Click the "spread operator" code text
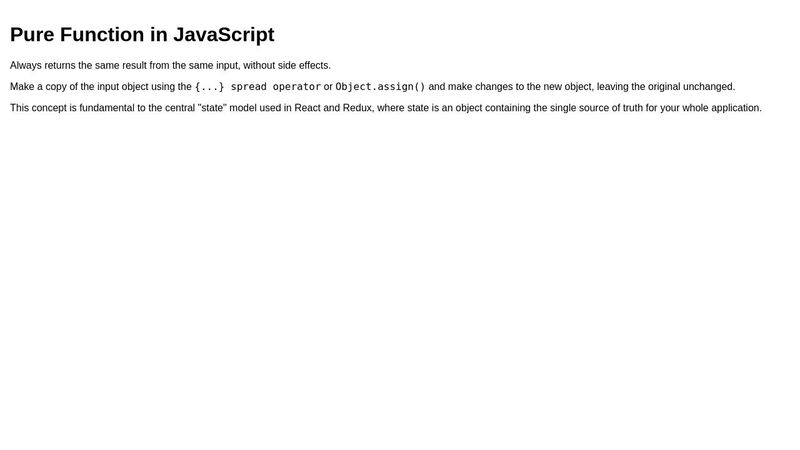Viewport: 800px width, 450px height. (276, 87)
